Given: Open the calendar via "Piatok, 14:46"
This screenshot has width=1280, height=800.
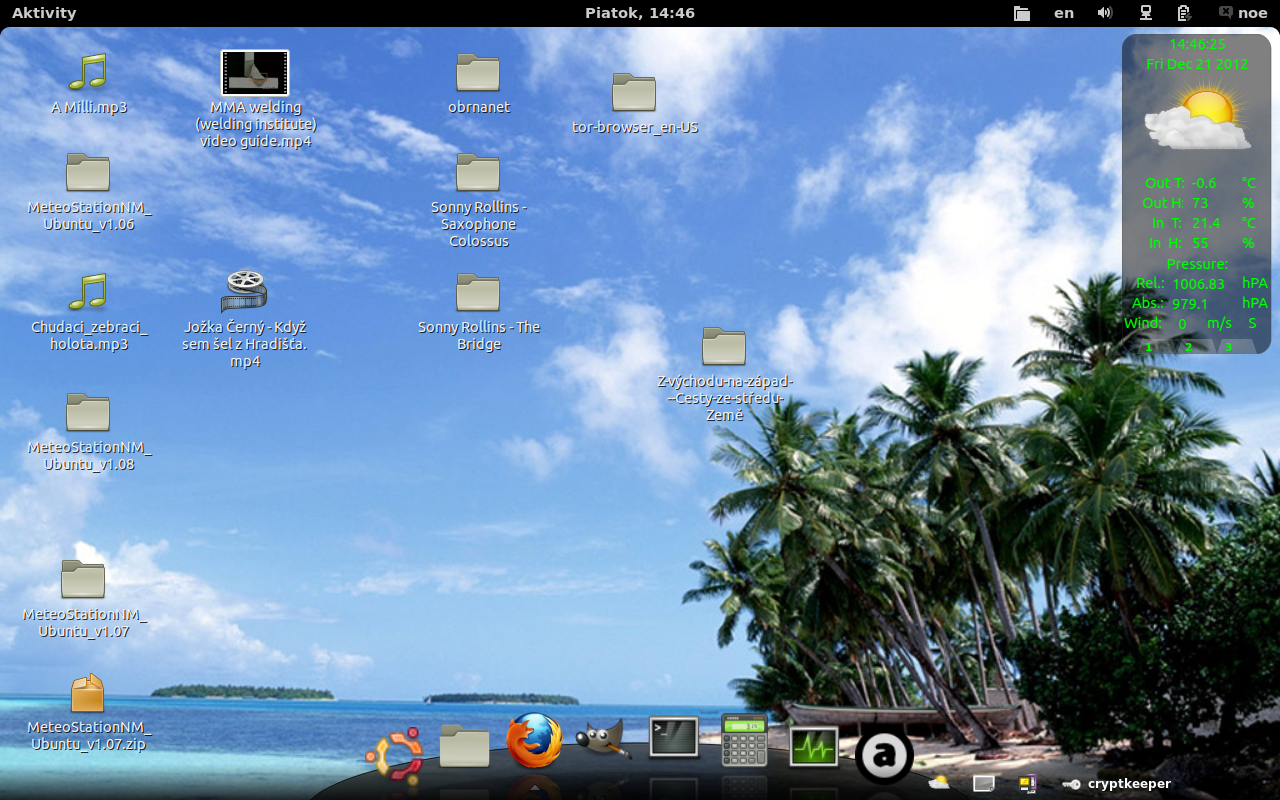Looking at the screenshot, I should (640, 13).
